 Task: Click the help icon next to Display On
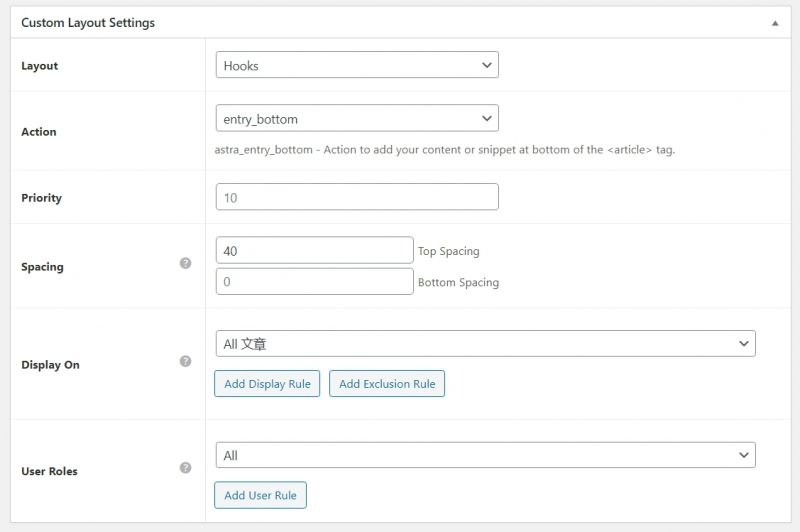[x=185, y=361]
